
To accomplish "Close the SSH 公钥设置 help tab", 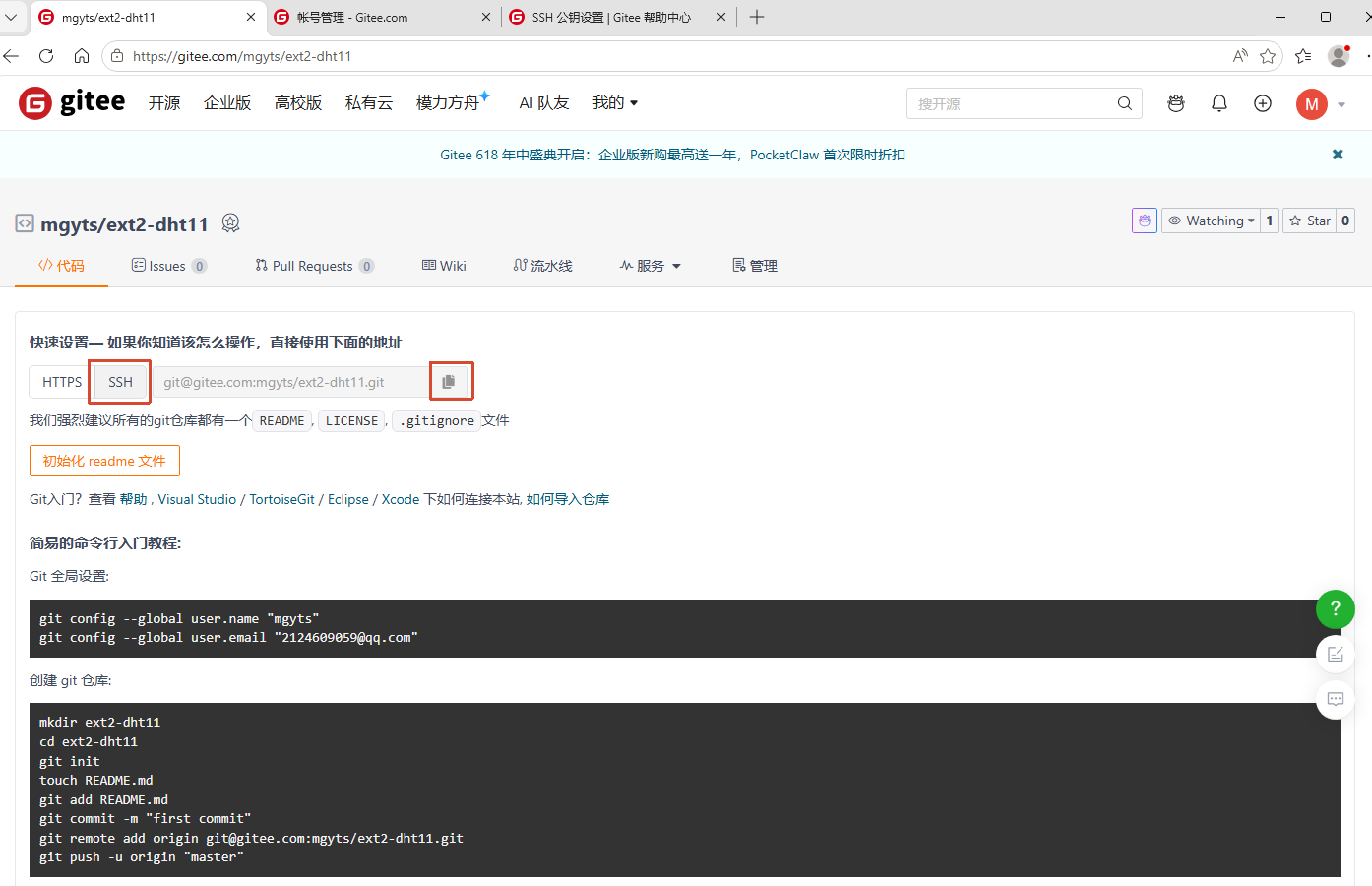I will point(721,17).
